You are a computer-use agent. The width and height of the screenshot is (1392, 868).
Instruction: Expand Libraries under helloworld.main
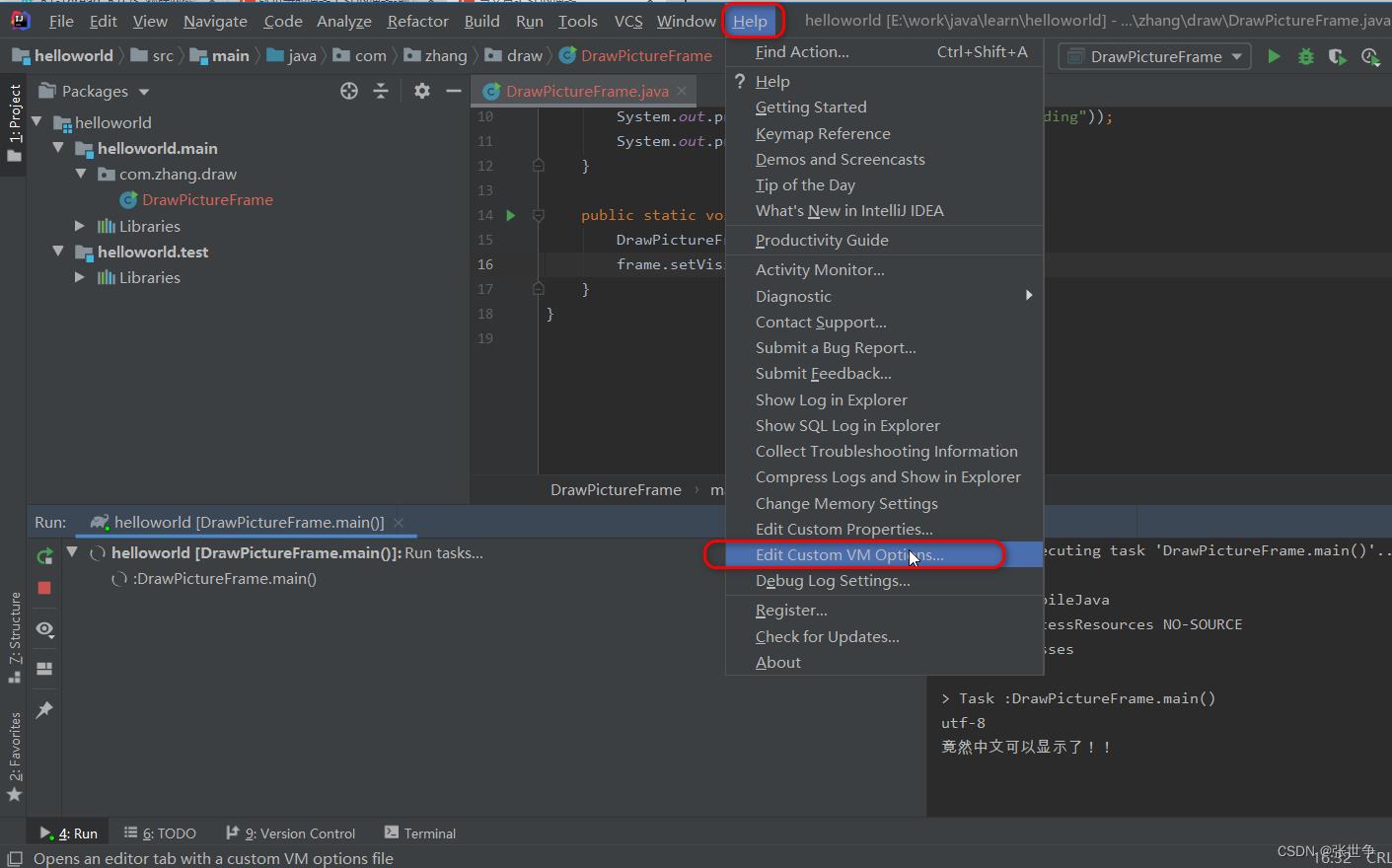coord(81,226)
